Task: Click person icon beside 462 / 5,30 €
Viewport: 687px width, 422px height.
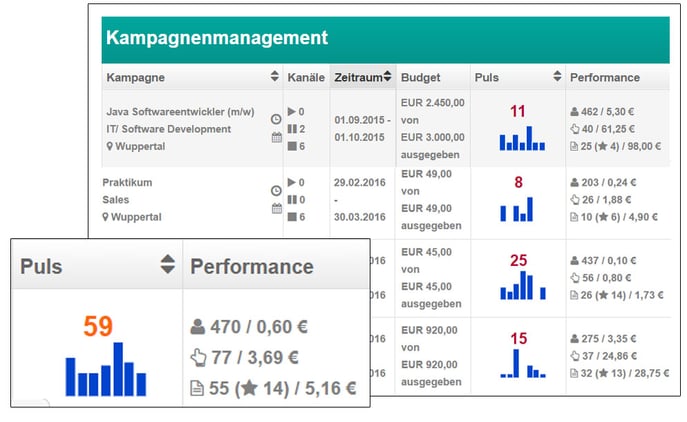Action: (574, 112)
